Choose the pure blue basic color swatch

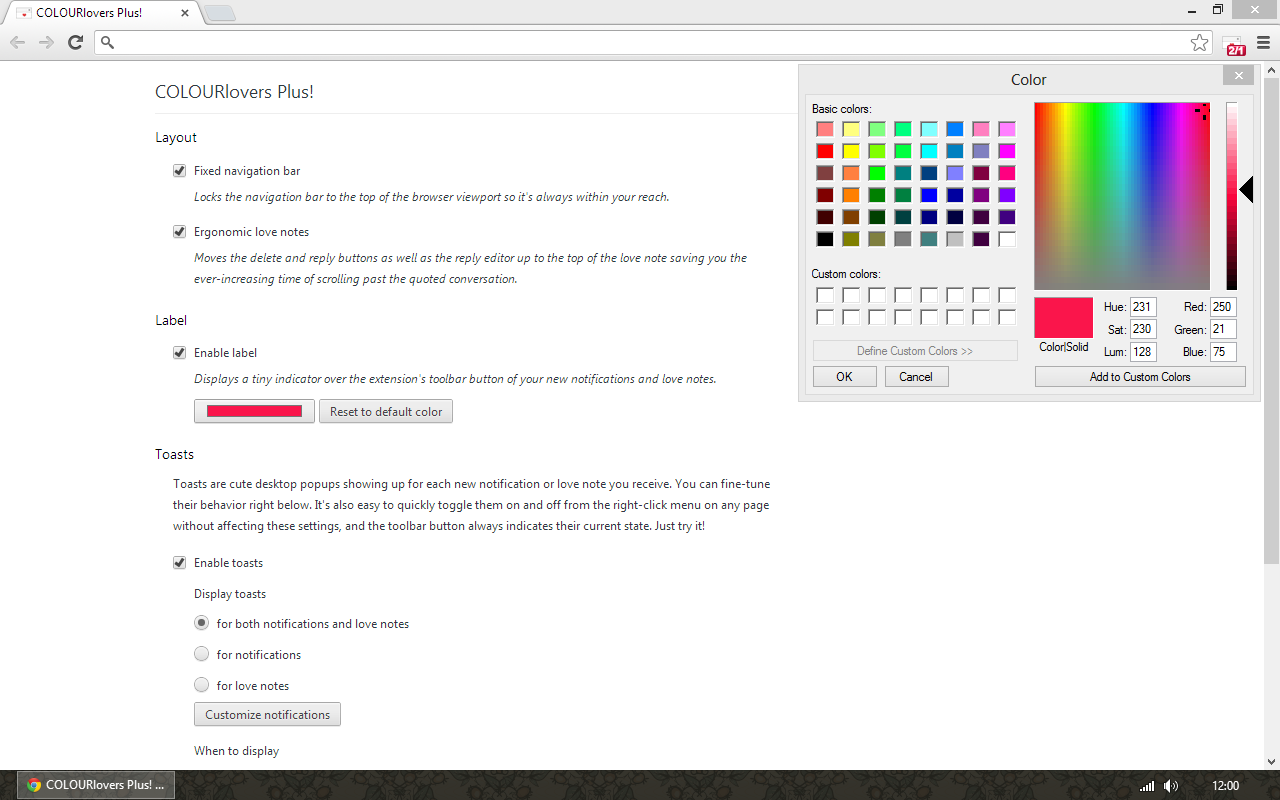(x=929, y=195)
